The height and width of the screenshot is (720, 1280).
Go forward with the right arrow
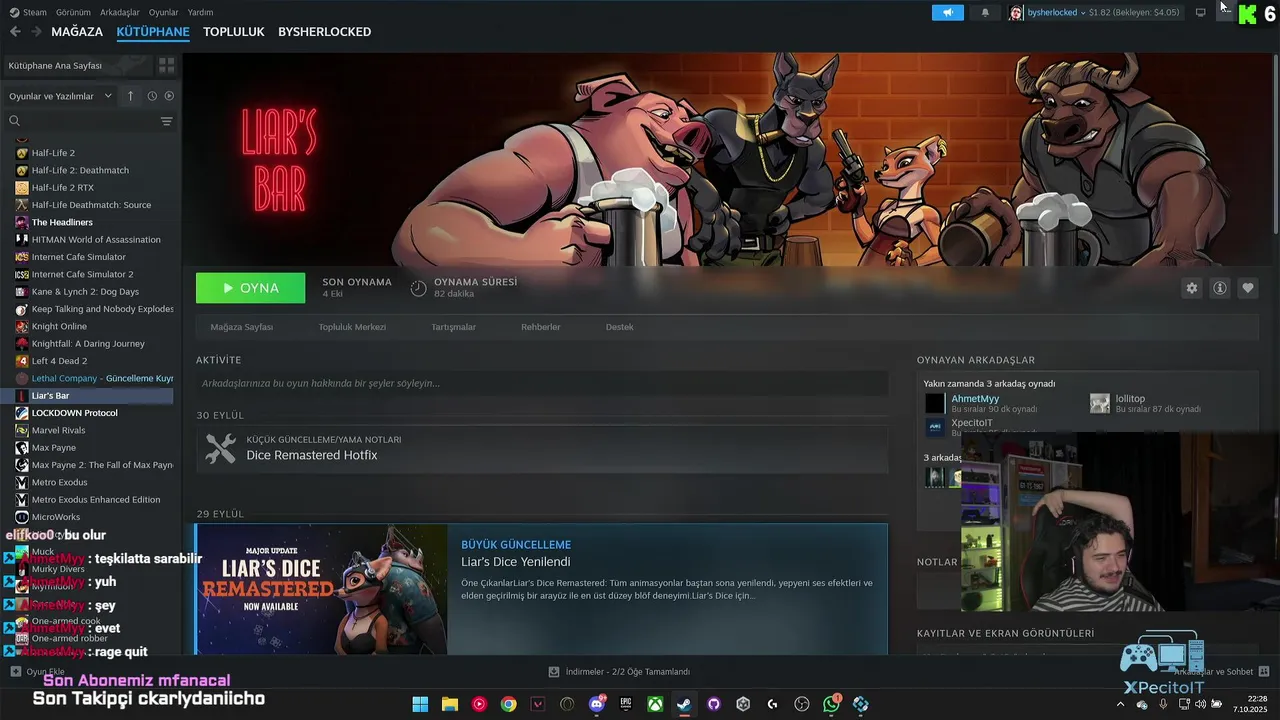pyautogui.click(x=36, y=32)
